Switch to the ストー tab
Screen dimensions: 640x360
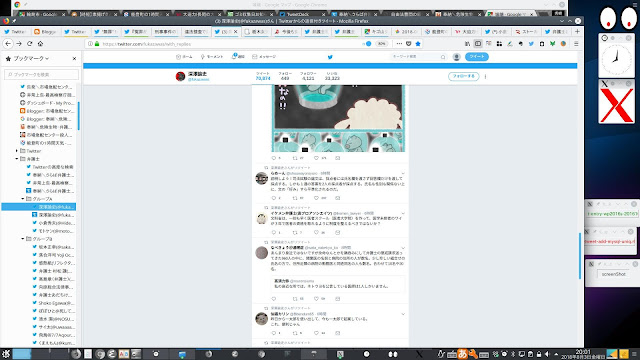click(x=527, y=31)
